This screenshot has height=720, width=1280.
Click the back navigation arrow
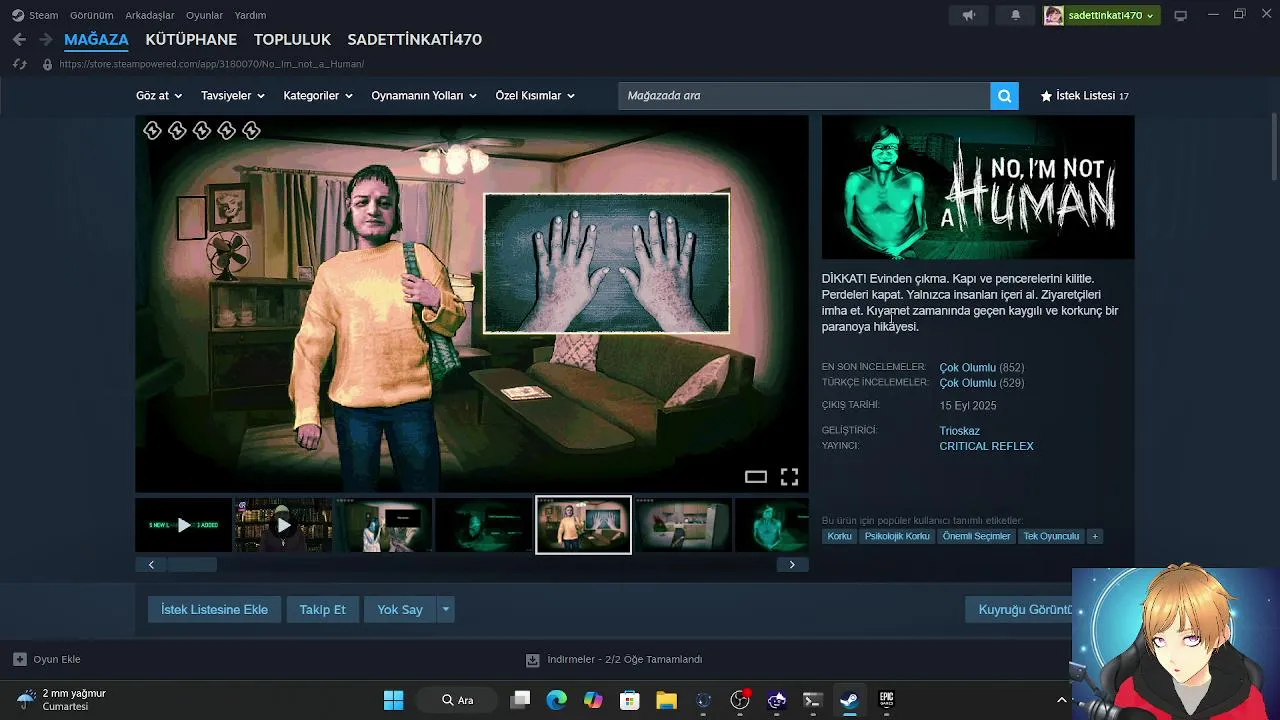[x=19, y=39]
